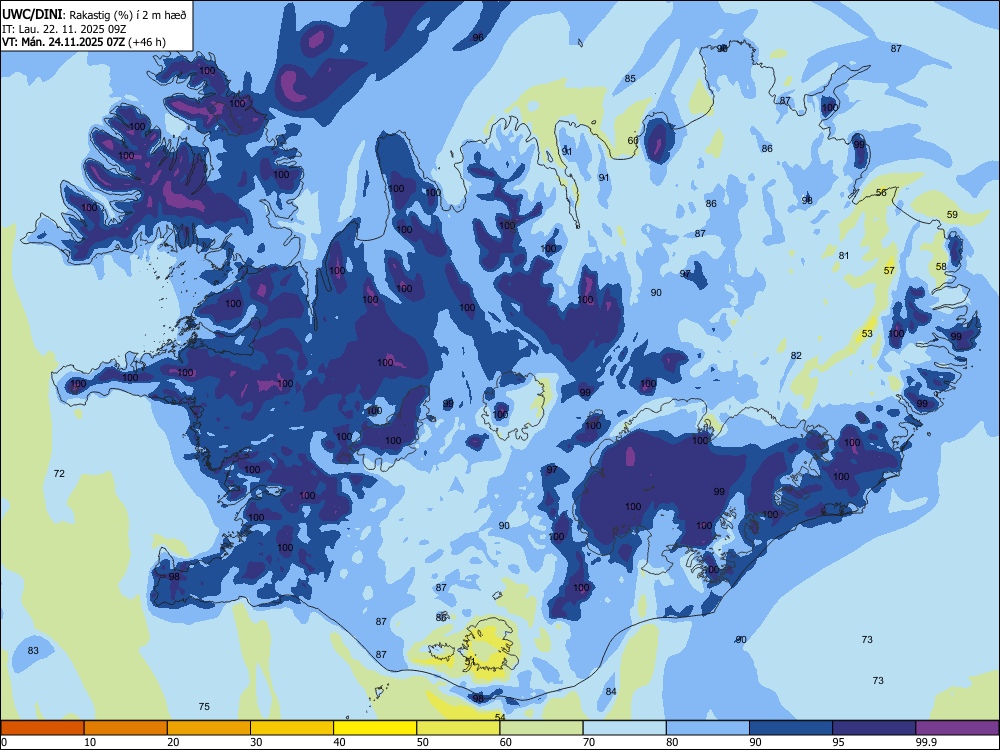Click the '72' humidity value on the map
This screenshot has width=1000, height=750.
(59, 473)
